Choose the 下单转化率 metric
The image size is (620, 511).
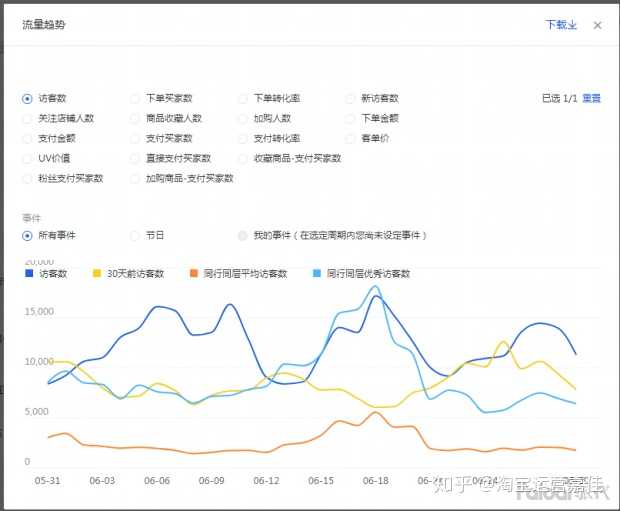click(x=243, y=98)
